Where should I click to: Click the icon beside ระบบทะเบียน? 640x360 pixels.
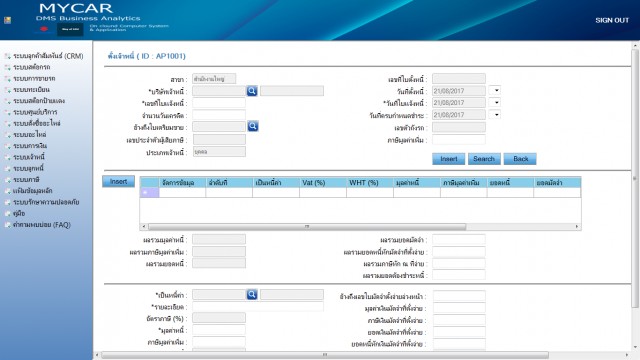point(7,90)
